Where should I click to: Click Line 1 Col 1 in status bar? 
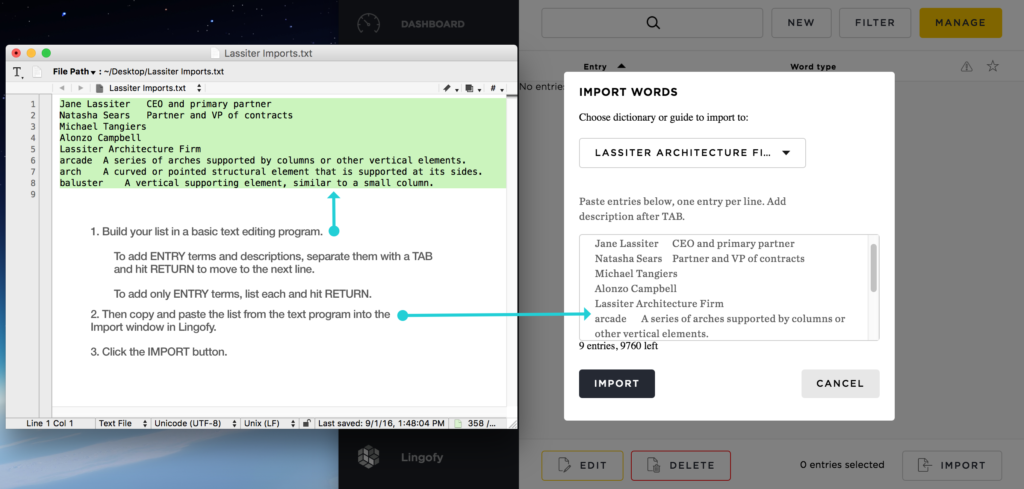point(50,423)
